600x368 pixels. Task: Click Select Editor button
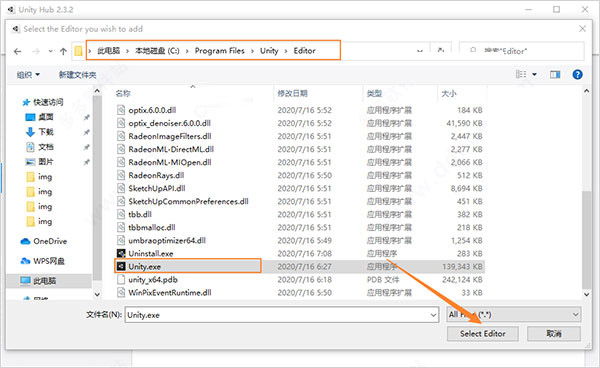tap(483, 334)
